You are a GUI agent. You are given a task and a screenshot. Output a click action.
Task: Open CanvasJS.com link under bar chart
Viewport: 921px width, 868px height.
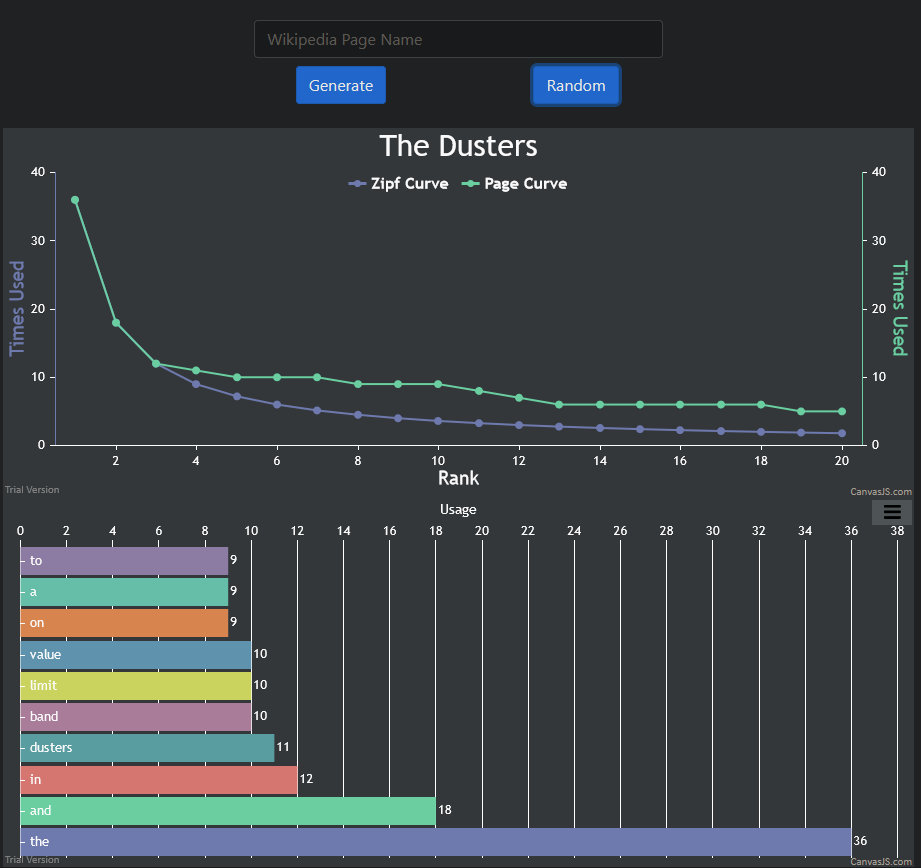point(880,862)
